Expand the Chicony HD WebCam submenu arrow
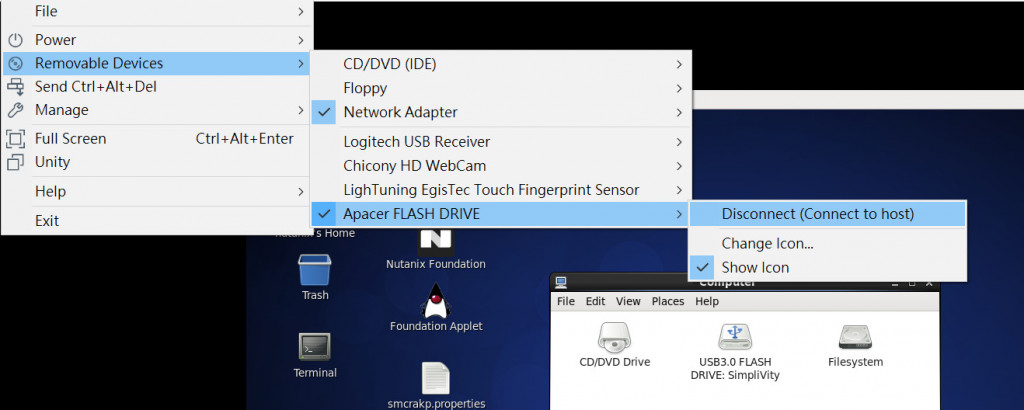Screen dimensions: 1024x410 coord(679,166)
